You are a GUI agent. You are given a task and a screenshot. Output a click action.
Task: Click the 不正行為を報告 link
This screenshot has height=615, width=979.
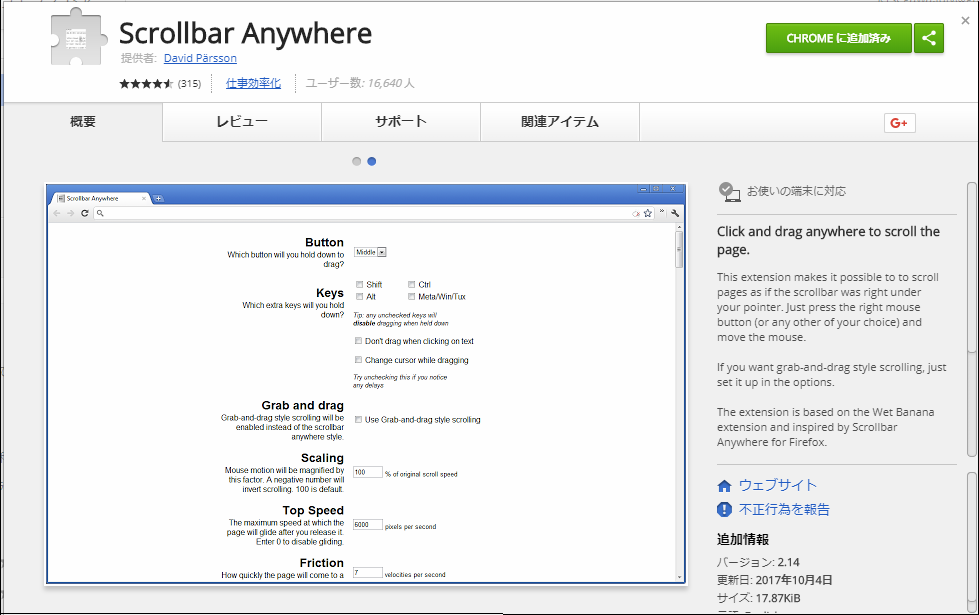pyautogui.click(x=784, y=509)
